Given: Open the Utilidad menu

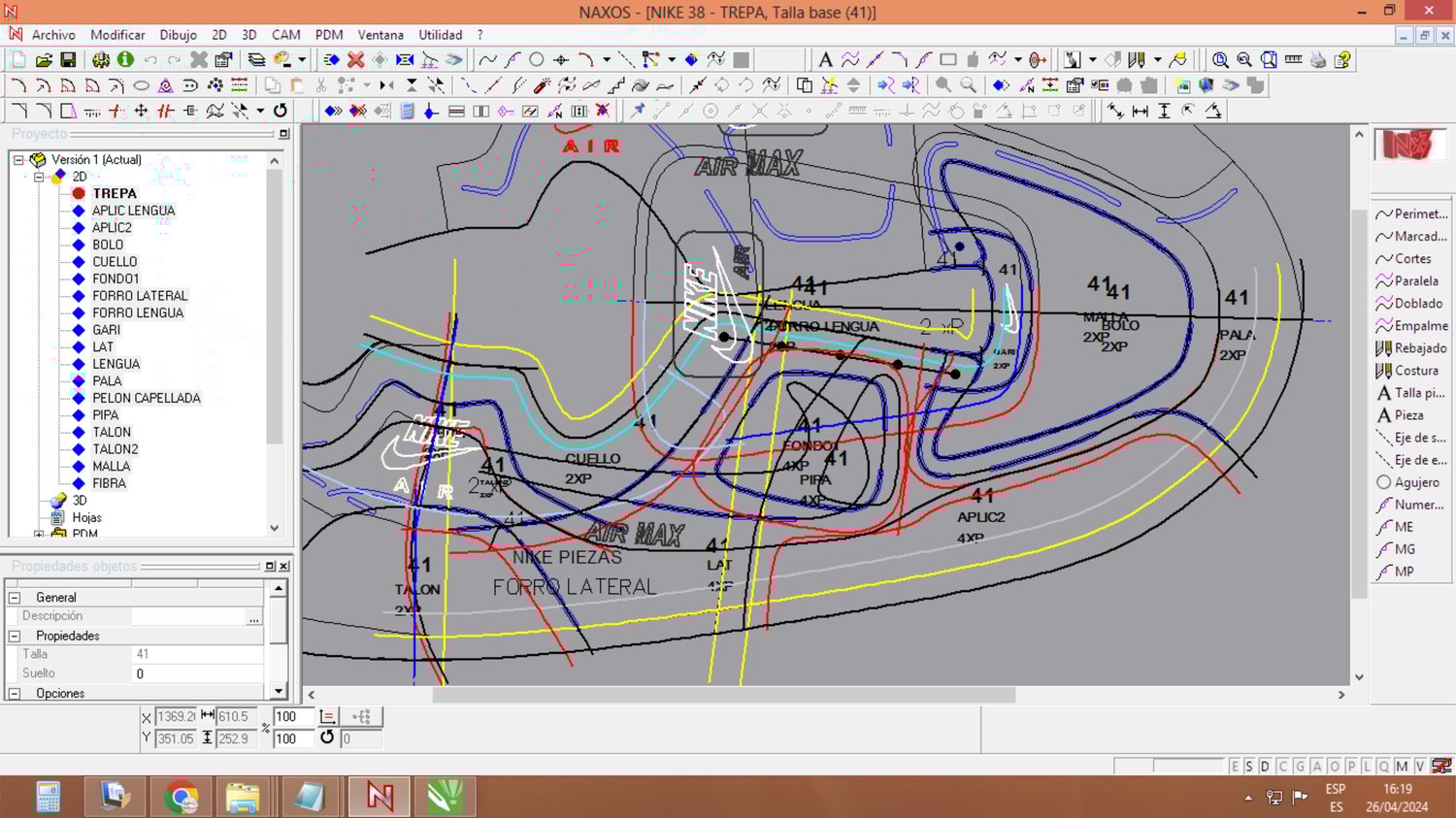Looking at the screenshot, I should pos(441,35).
